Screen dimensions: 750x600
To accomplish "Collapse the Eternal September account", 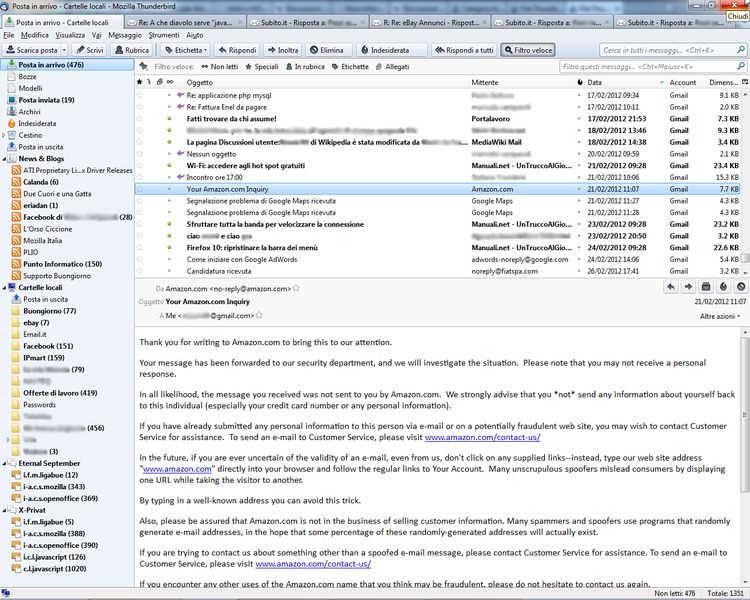I will [4, 463].
